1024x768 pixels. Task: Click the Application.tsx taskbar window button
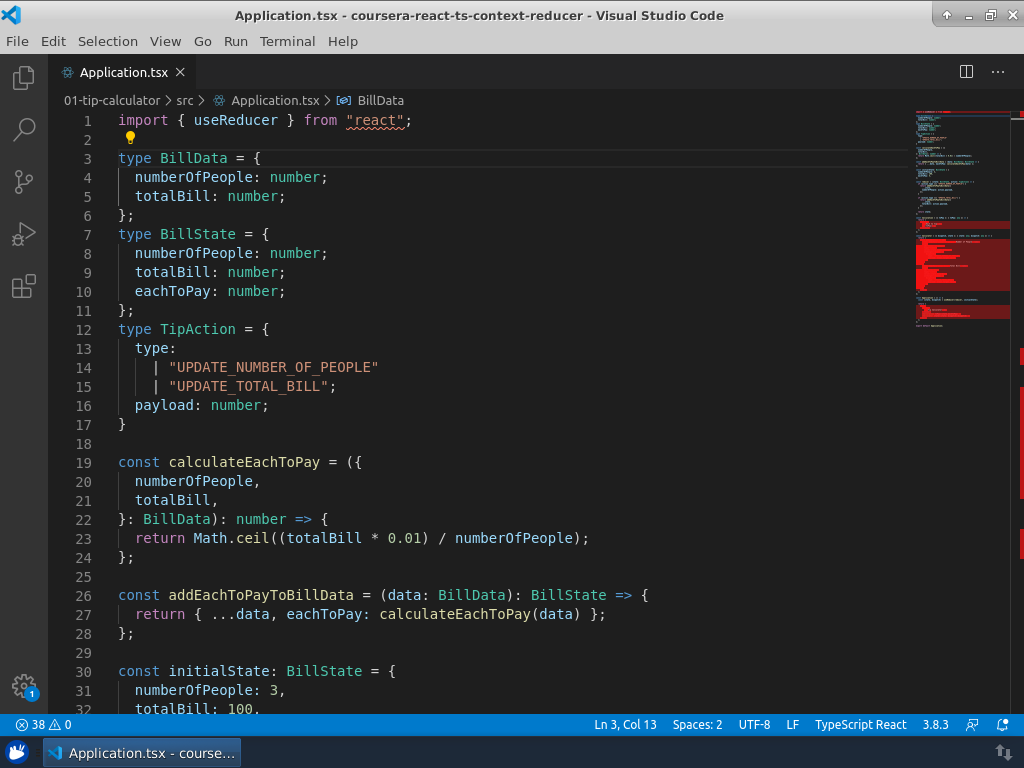pyautogui.click(x=142, y=753)
